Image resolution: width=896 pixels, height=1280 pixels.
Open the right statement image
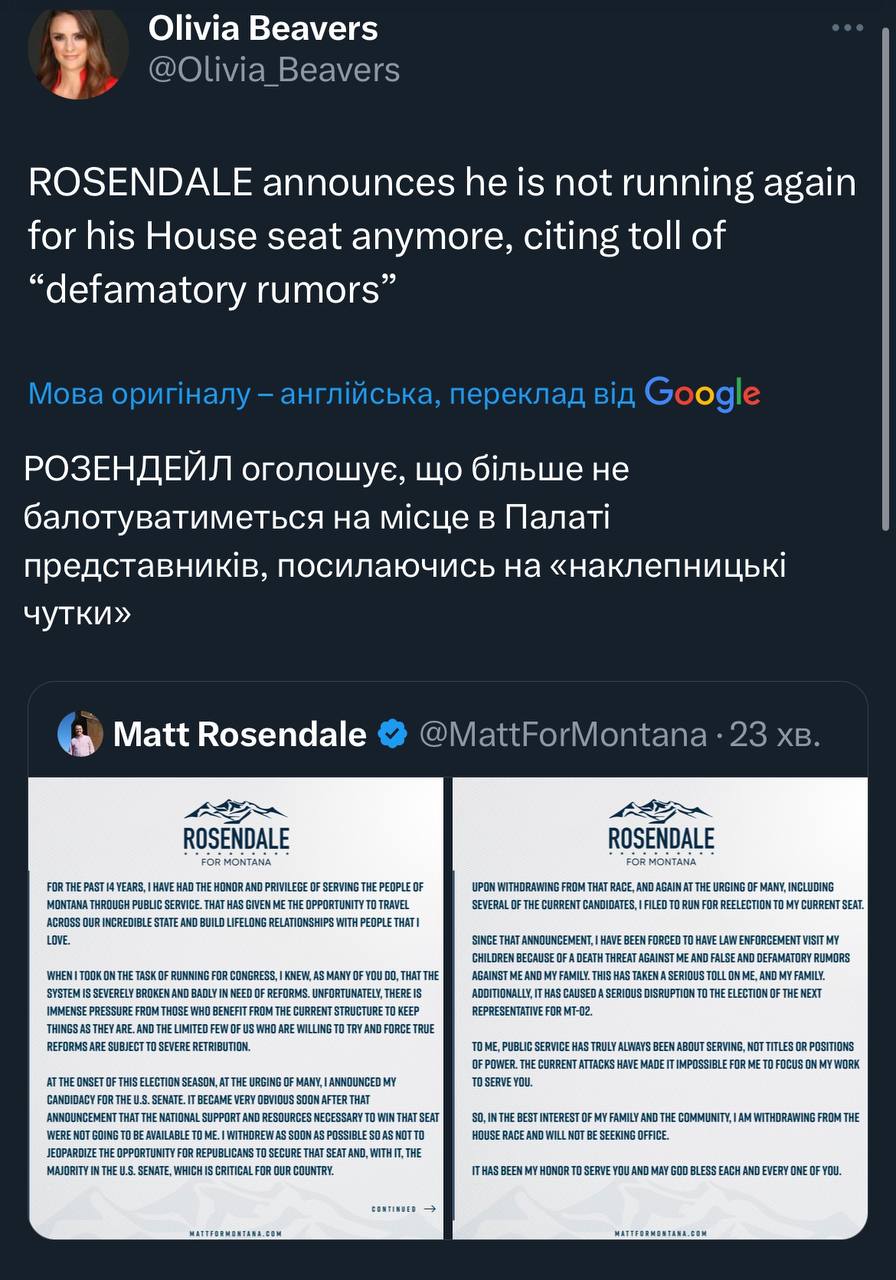(x=660, y=1010)
